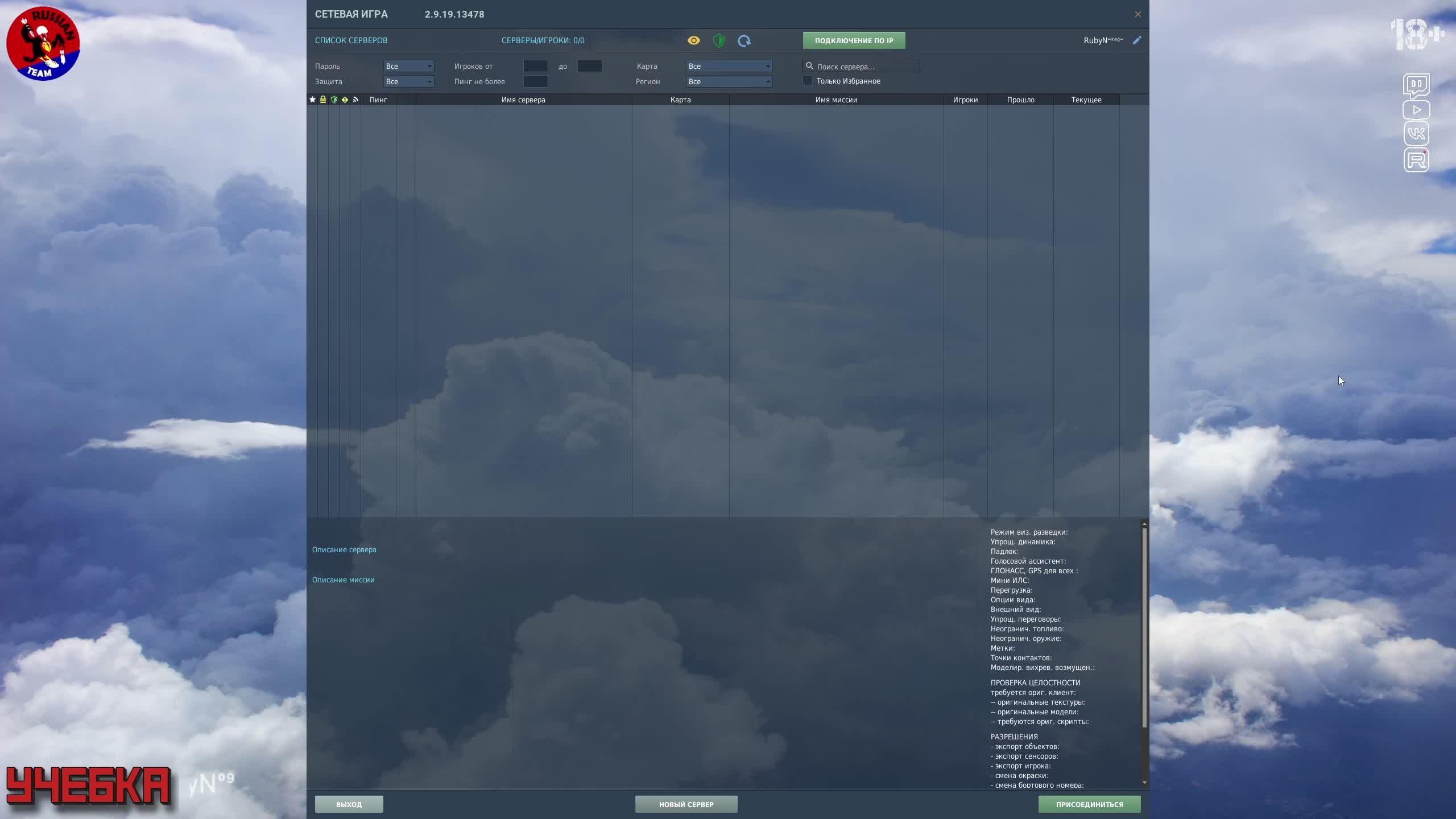
Task: Click the warning diamond column header icon
Action: point(345,100)
